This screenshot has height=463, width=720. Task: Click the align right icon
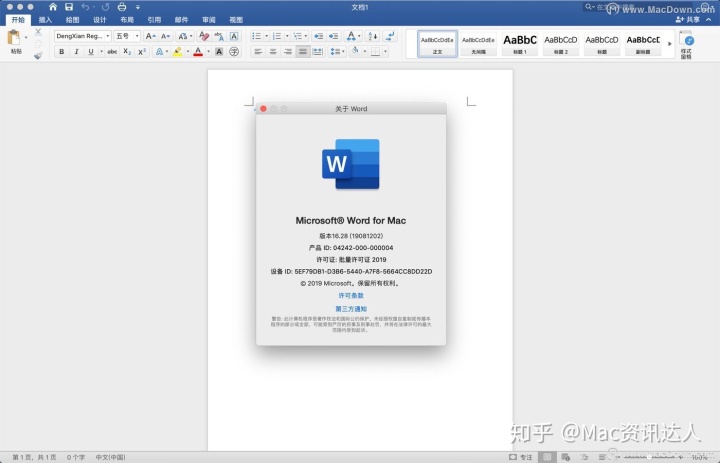[x=287, y=52]
